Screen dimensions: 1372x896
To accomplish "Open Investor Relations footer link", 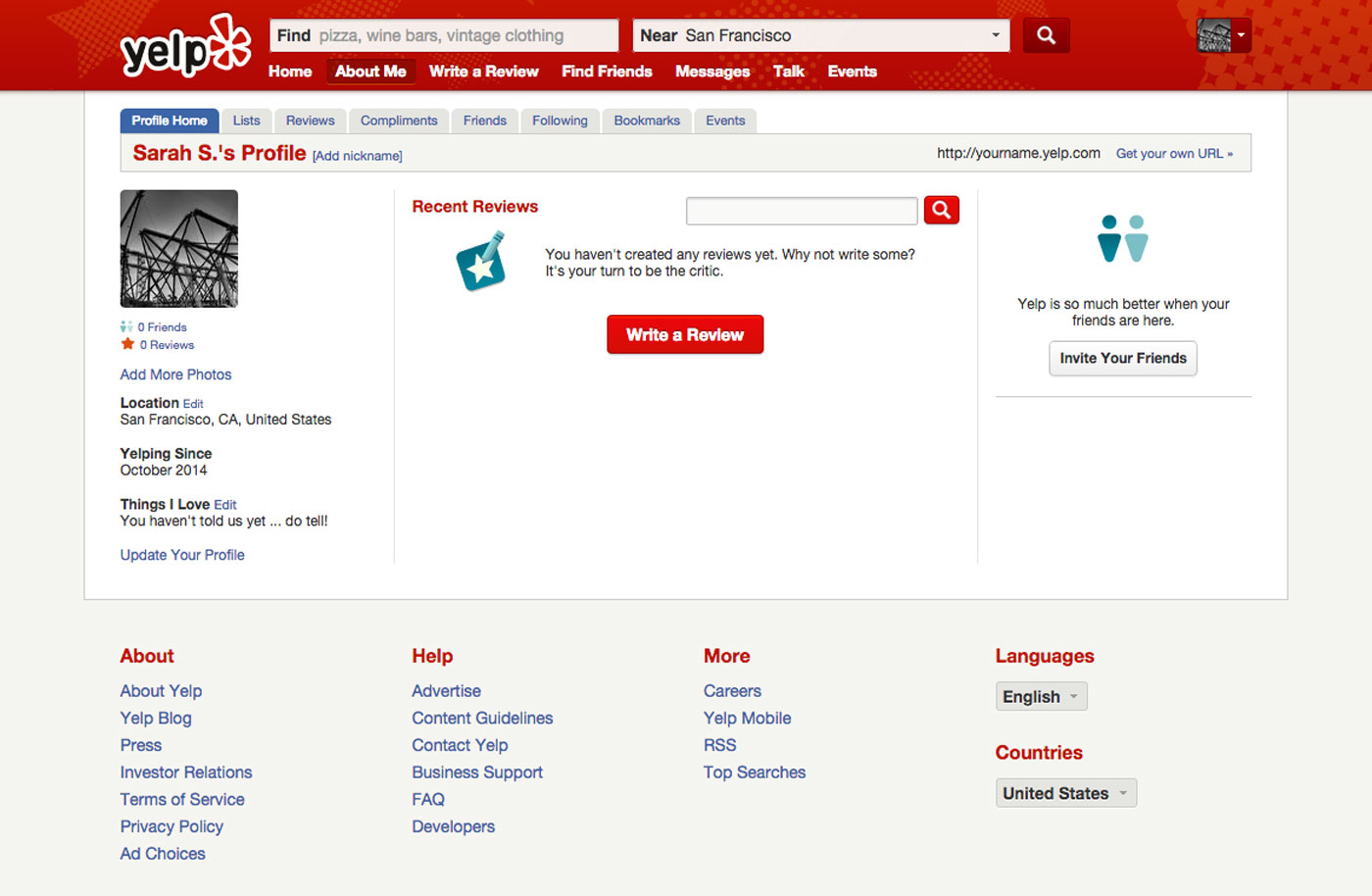I will pos(186,772).
